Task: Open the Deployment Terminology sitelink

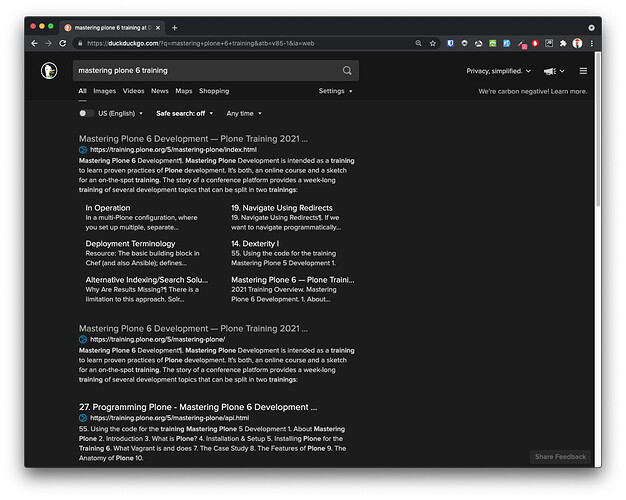Action: pyautogui.click(x=130, y=244)
